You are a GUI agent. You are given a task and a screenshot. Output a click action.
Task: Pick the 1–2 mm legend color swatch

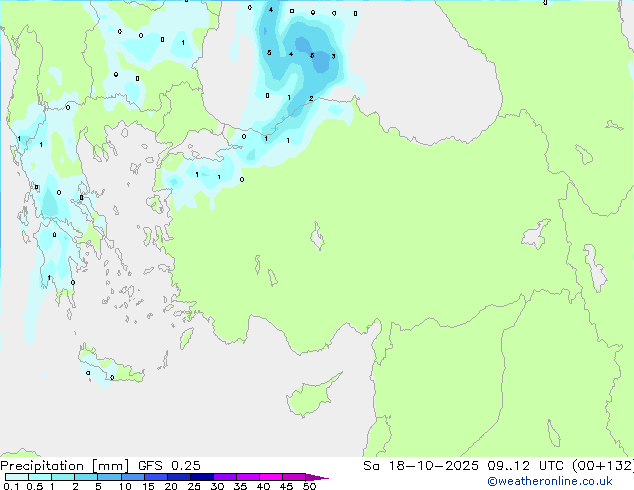pos(63,477)
